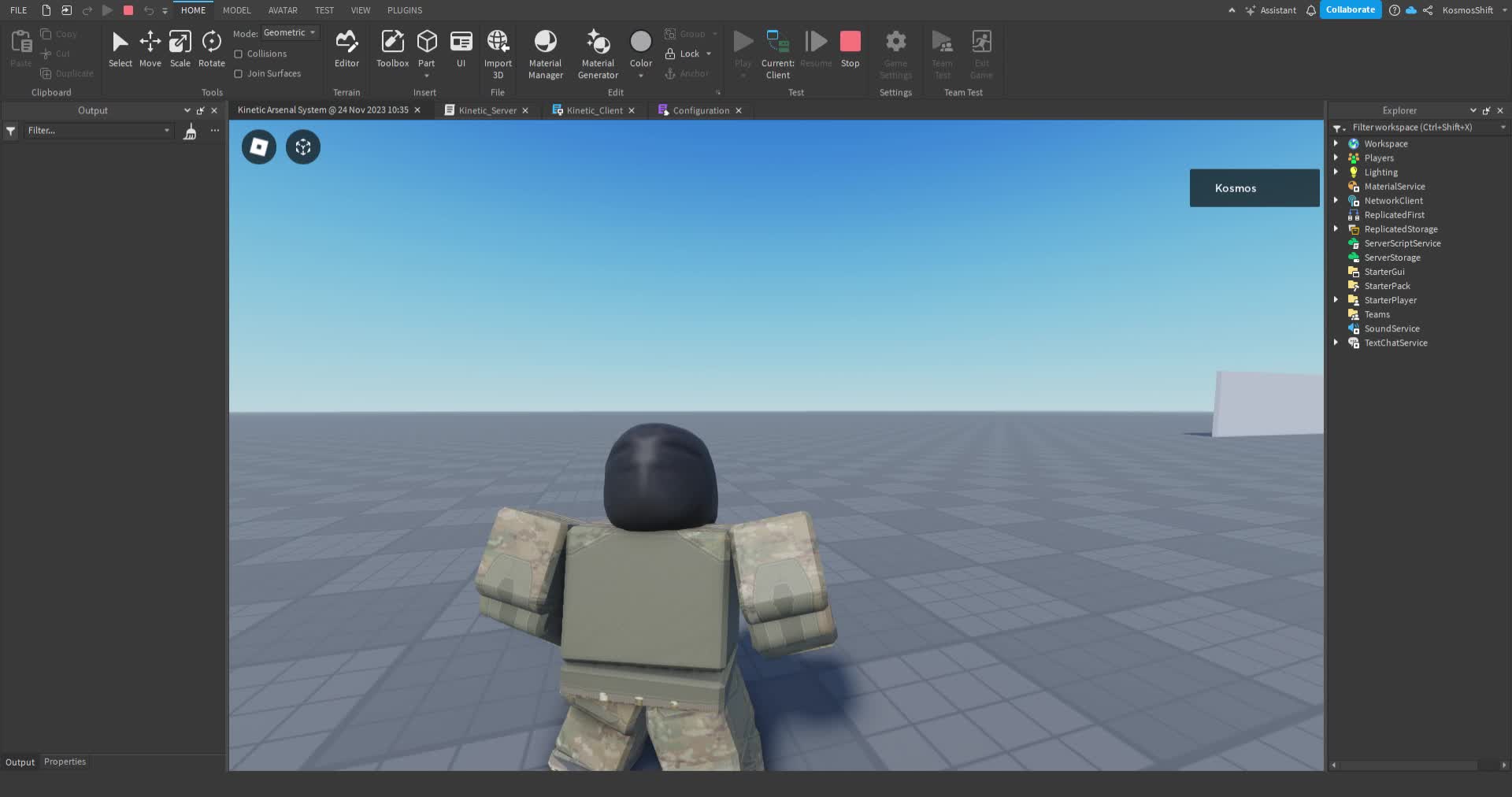1512x797 pixels.
Task: Open the Toolbox
Action: 391,49
